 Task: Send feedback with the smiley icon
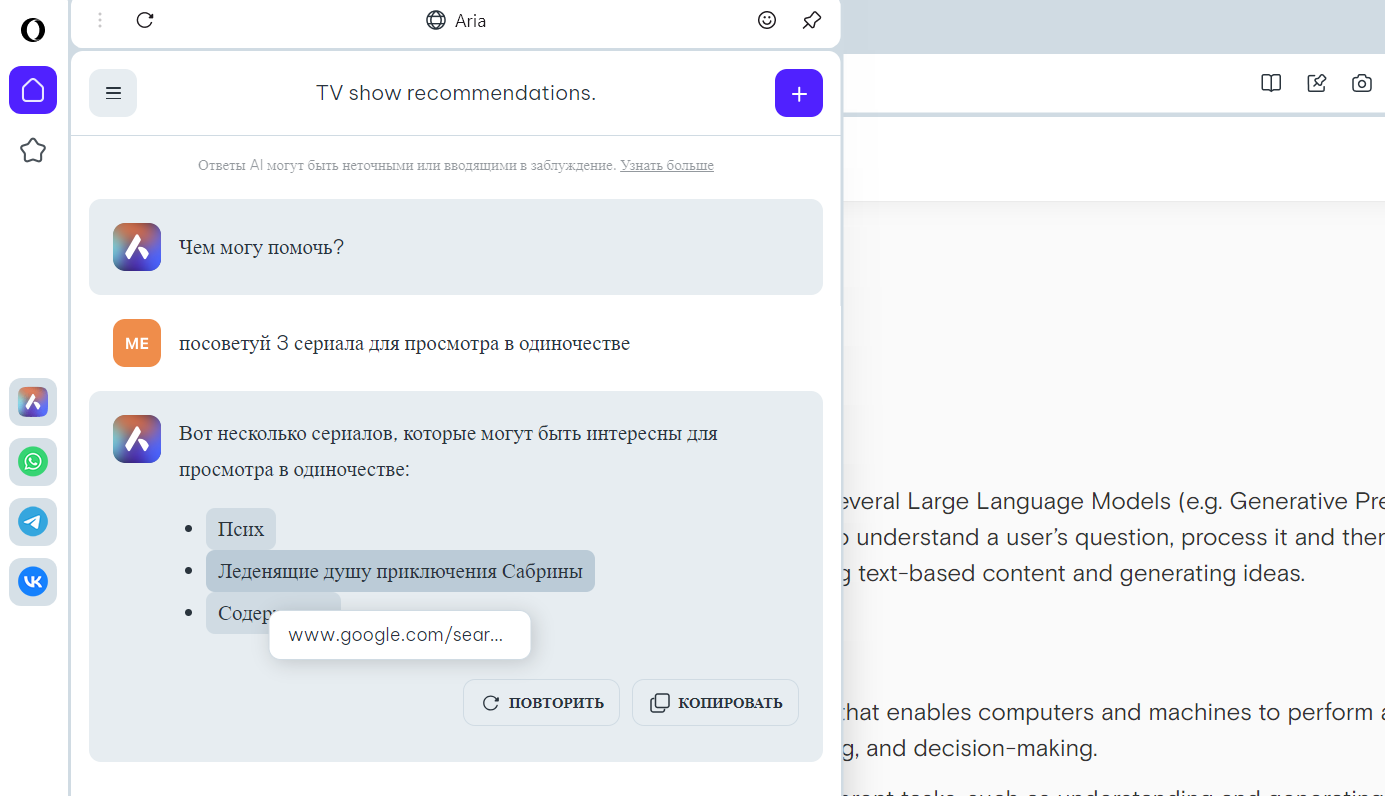pos(767,20)
